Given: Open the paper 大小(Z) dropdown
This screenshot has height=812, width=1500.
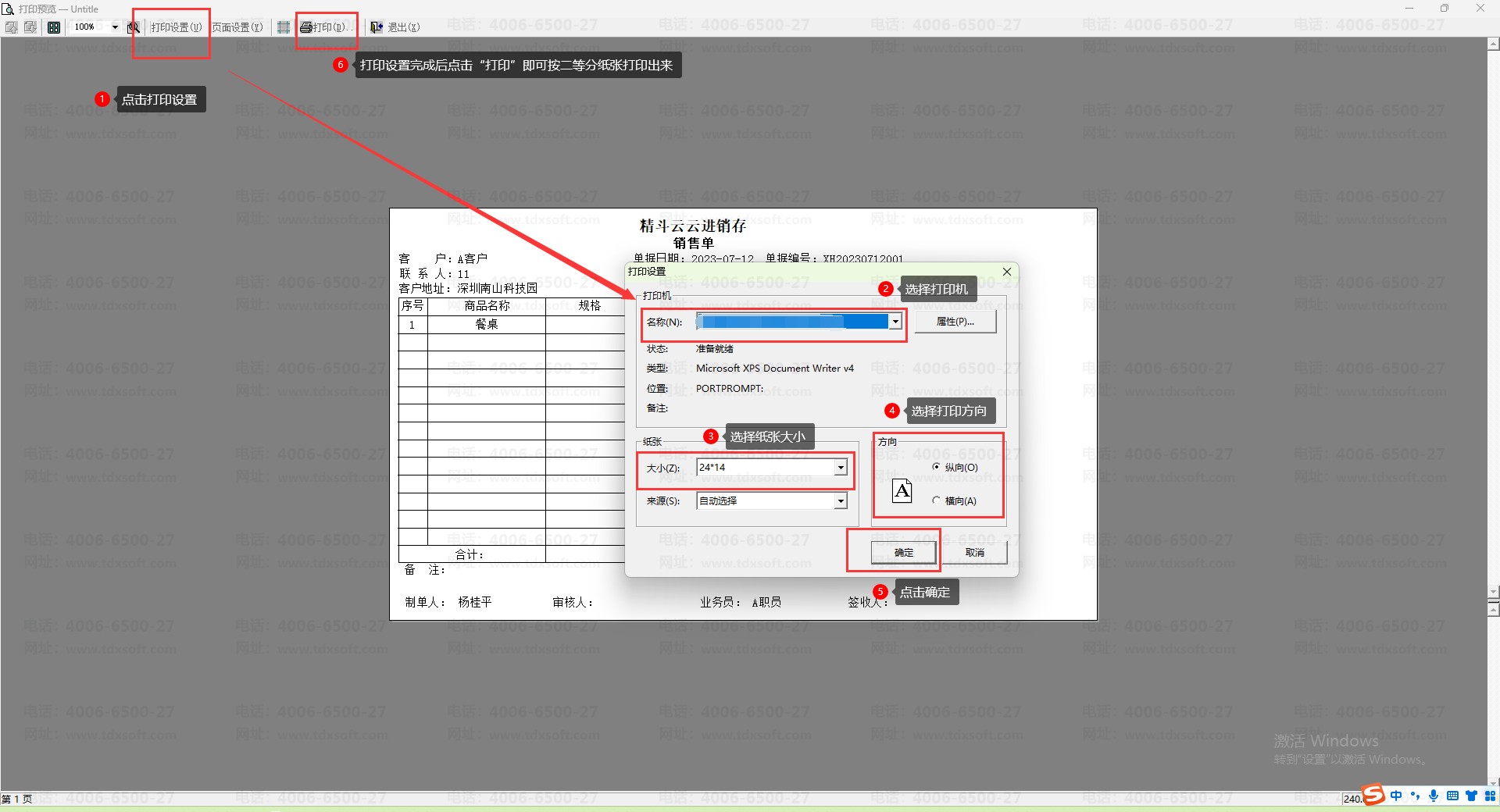Looking at the screenshot, I should point(841,468).
